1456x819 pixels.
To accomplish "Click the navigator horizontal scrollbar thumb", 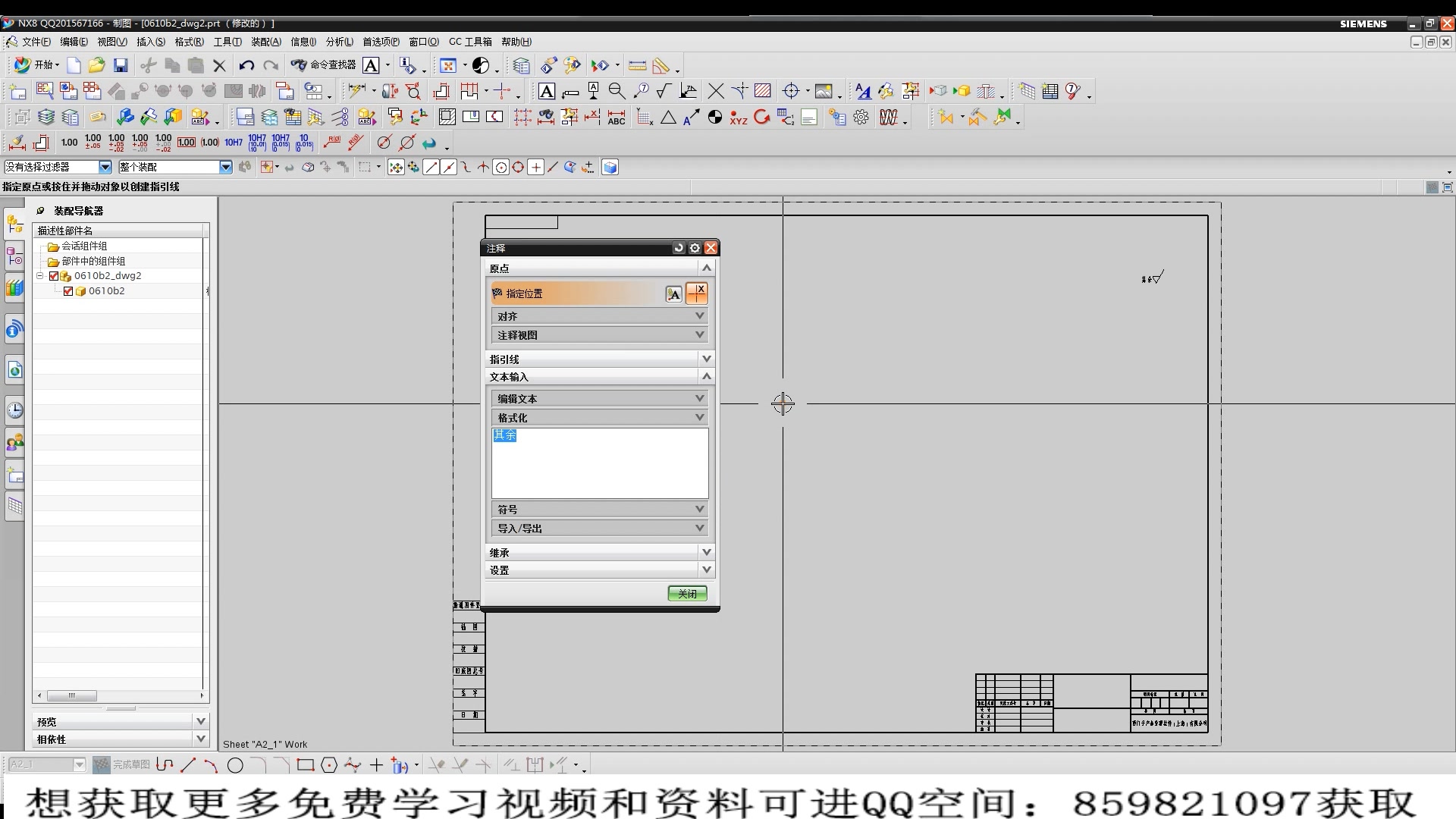I will click(72, 695).
